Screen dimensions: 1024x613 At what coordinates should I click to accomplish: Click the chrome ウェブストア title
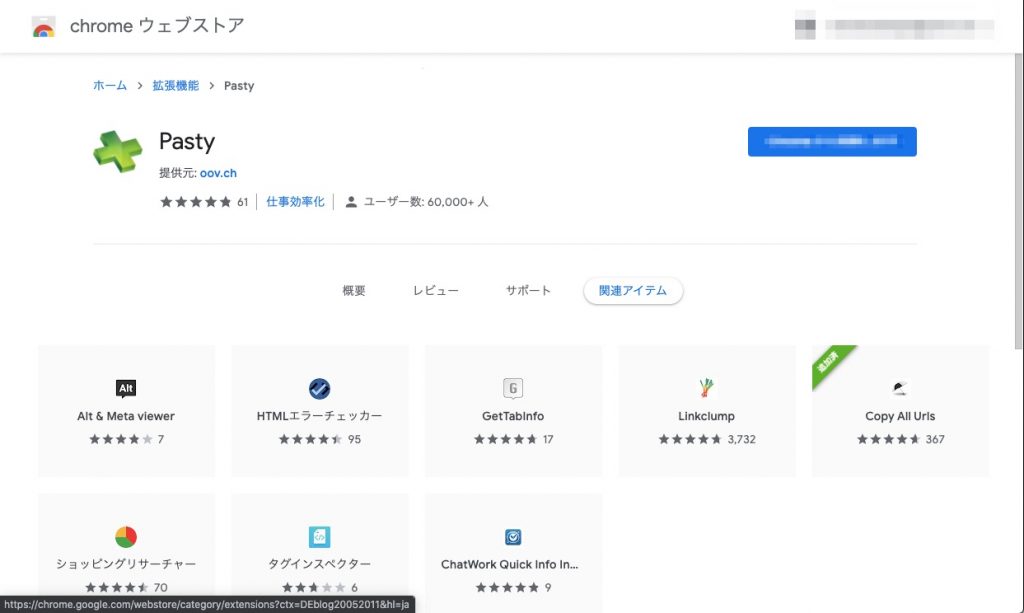tap(157, 26)
